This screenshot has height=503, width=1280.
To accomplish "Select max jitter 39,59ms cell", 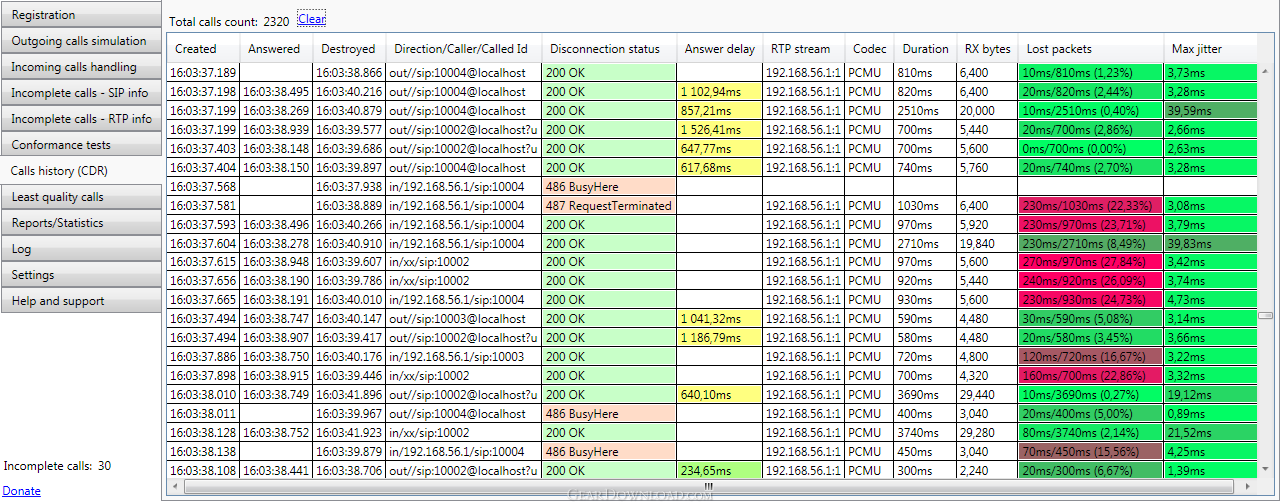I will click(1210, 111).
